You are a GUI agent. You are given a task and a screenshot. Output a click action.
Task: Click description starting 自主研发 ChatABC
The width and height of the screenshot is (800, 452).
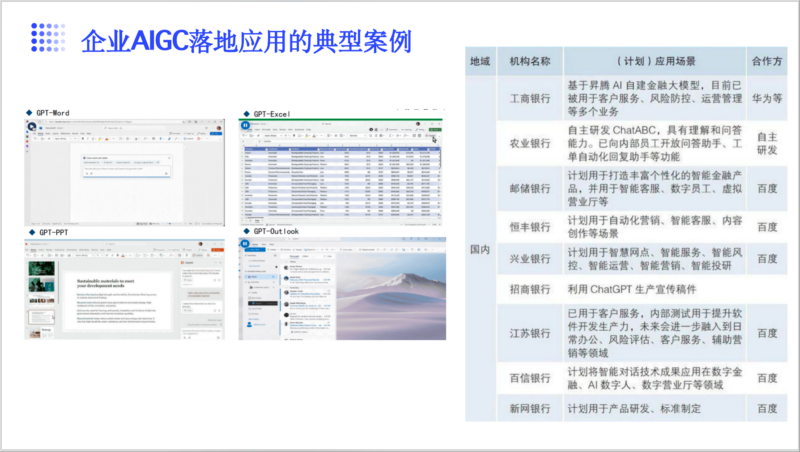tap(655, 143)
